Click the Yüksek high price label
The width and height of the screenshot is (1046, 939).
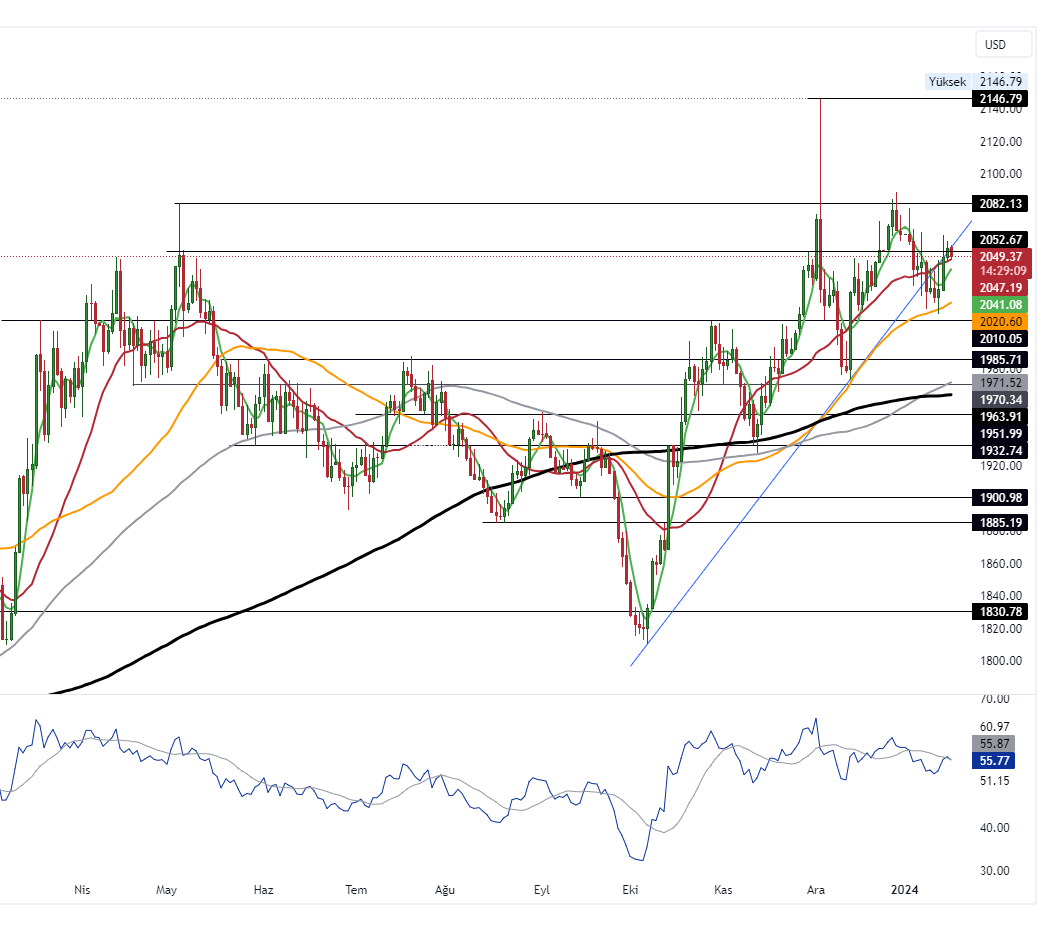coord(946,82)
